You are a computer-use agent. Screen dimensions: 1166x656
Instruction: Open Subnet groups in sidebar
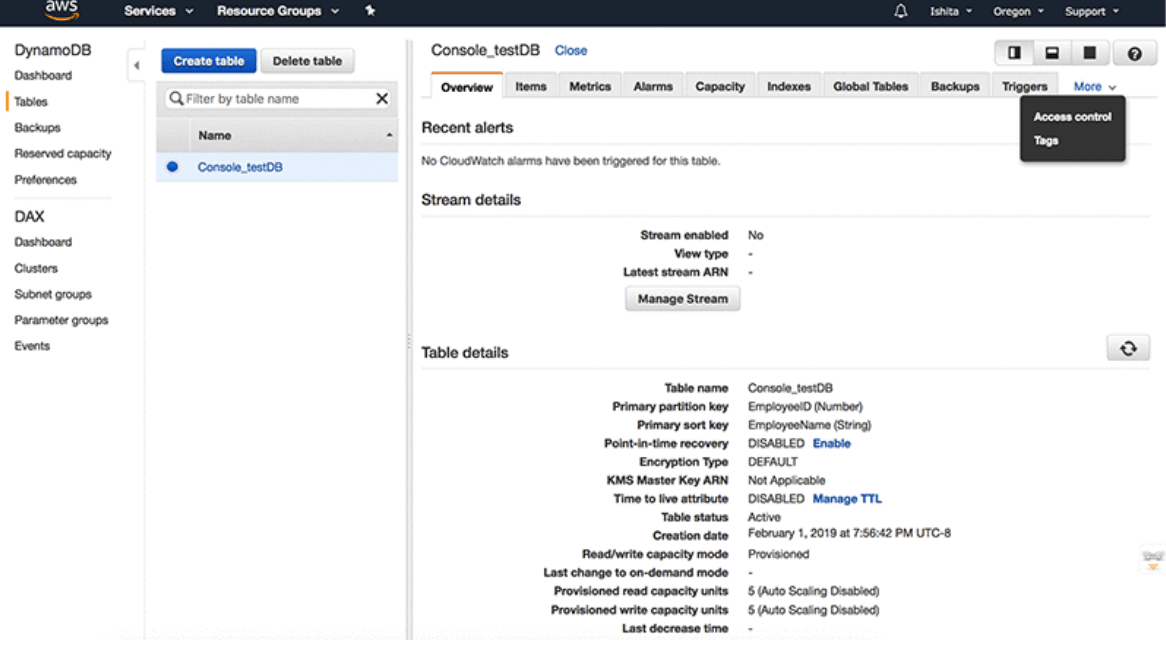coord(53,294)
